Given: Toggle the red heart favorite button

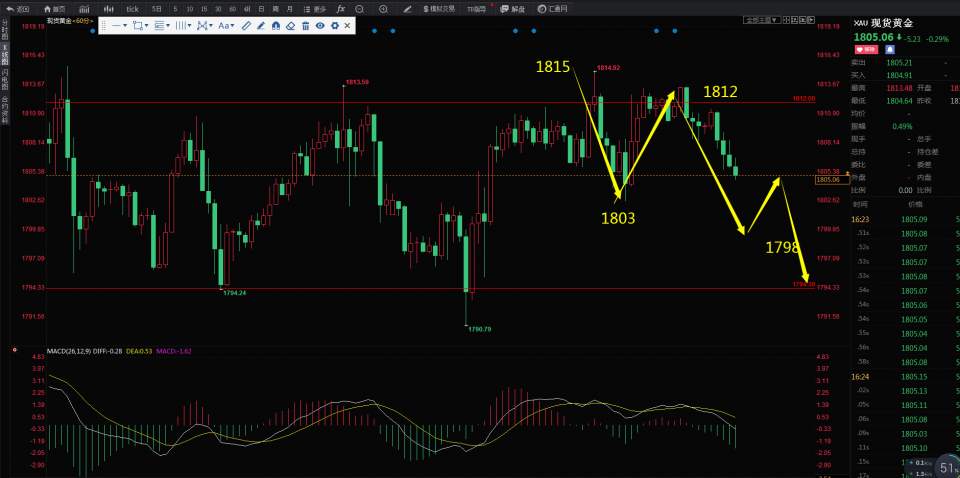Looking at the screenshot, I should pos(866,50).
